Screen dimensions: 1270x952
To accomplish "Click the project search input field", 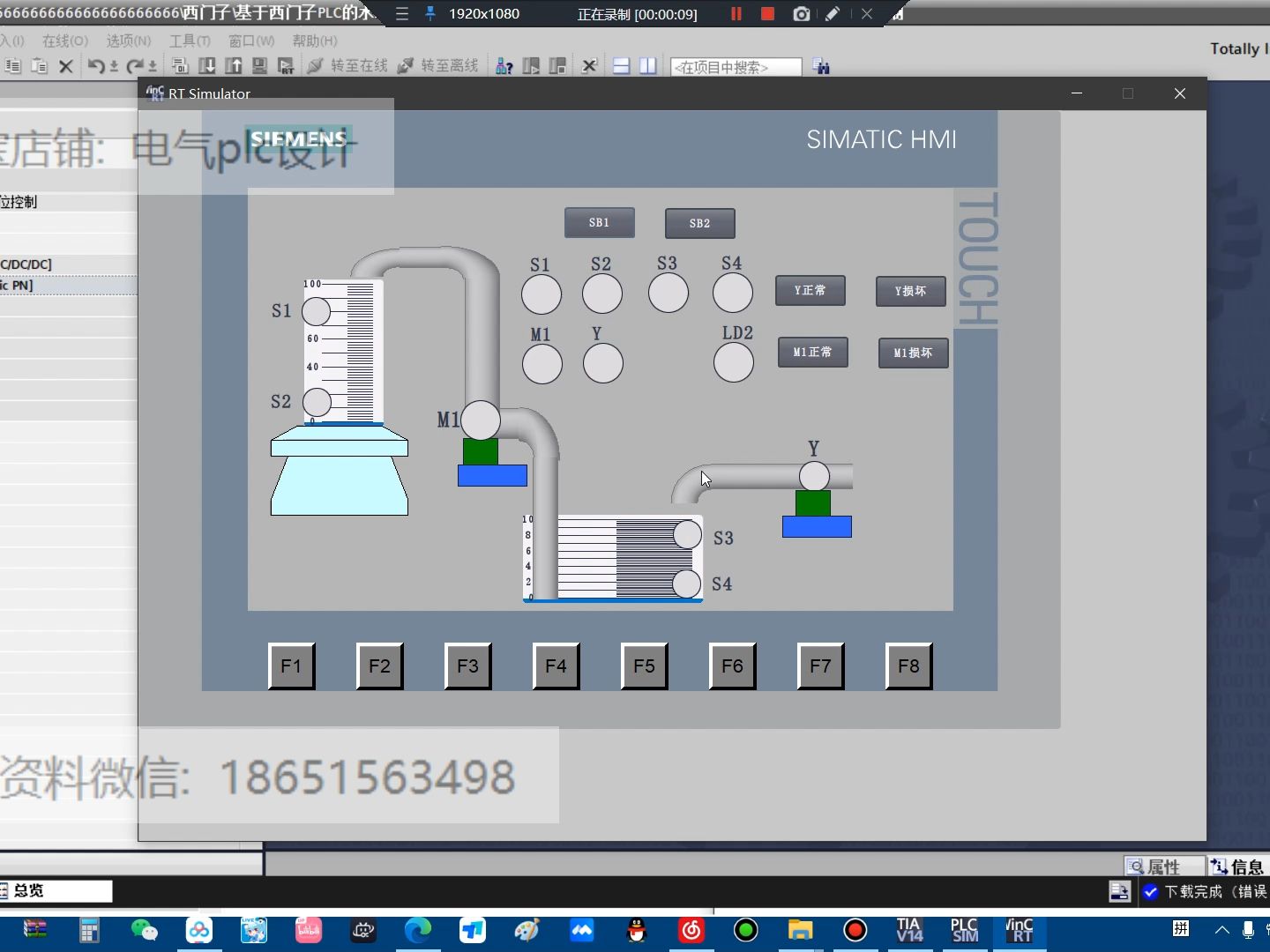I will 736,67.
